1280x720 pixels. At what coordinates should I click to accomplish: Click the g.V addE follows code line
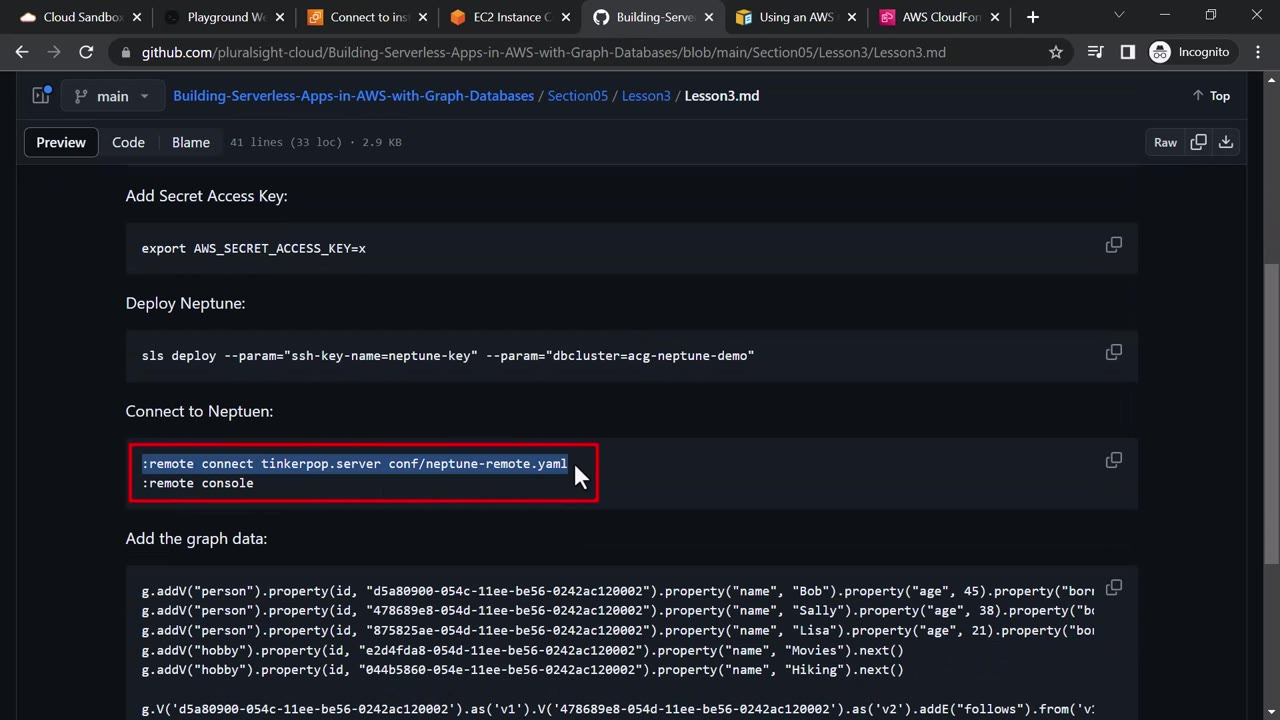pyautogui.click(x=618, y=709)
